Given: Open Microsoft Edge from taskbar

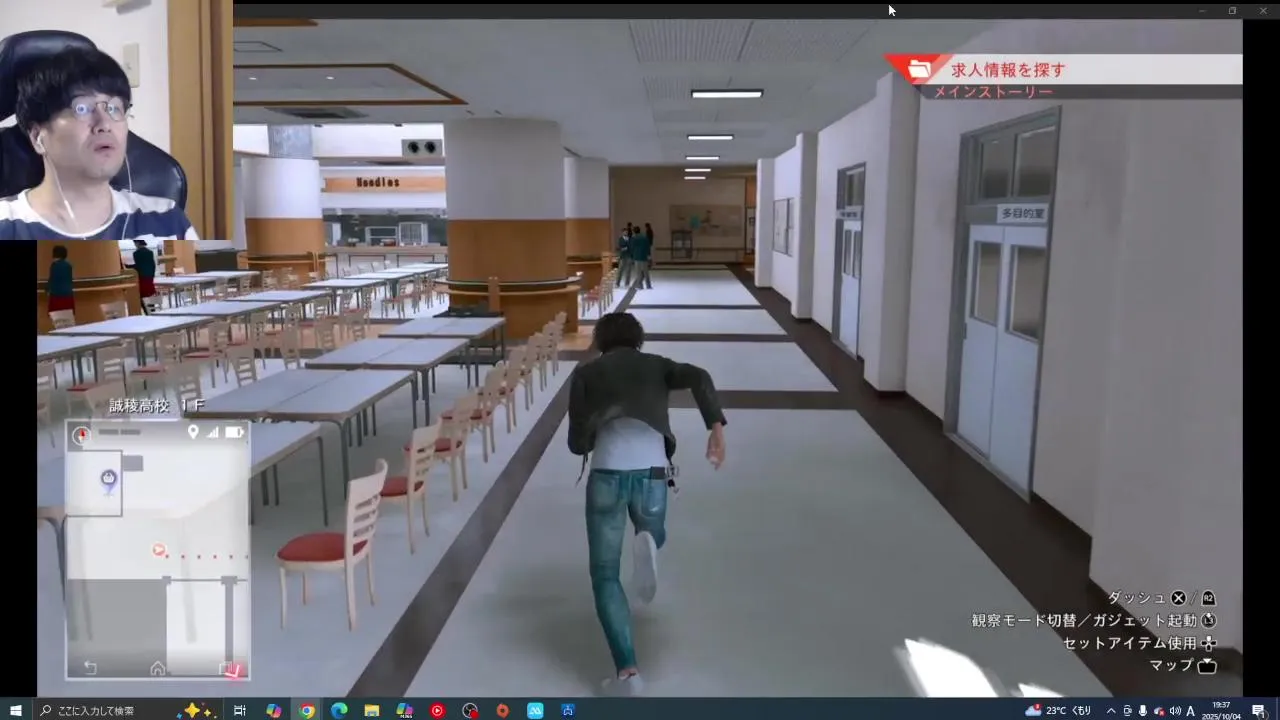Looking at the screenshot, I should 339,710.
